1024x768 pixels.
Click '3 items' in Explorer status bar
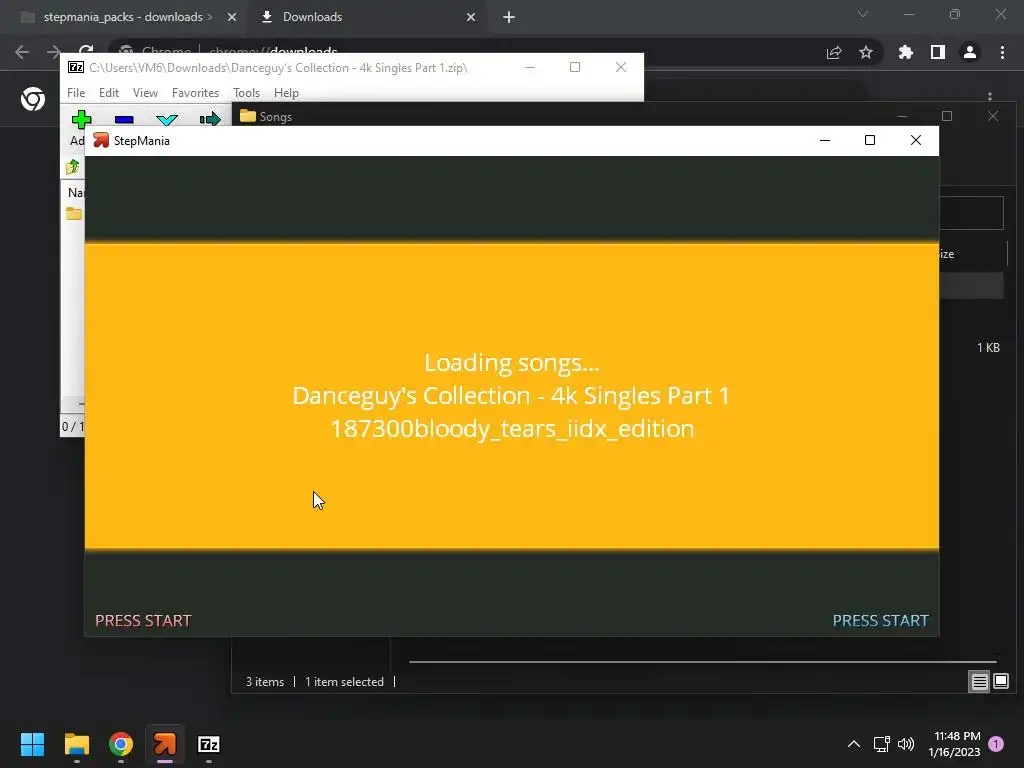tap(264, 682)
